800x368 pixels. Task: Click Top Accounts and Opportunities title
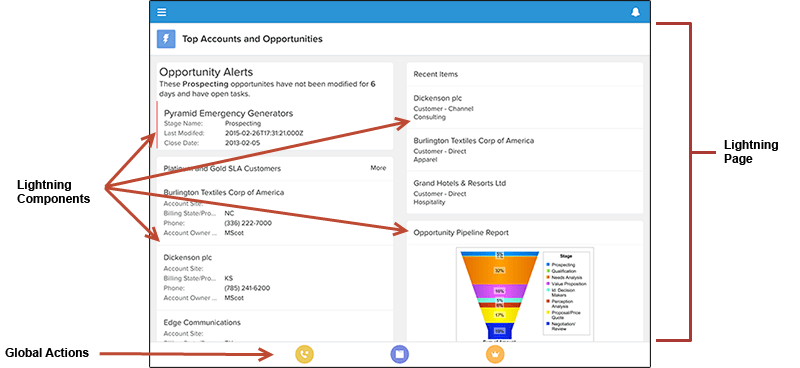coord(252,39)
